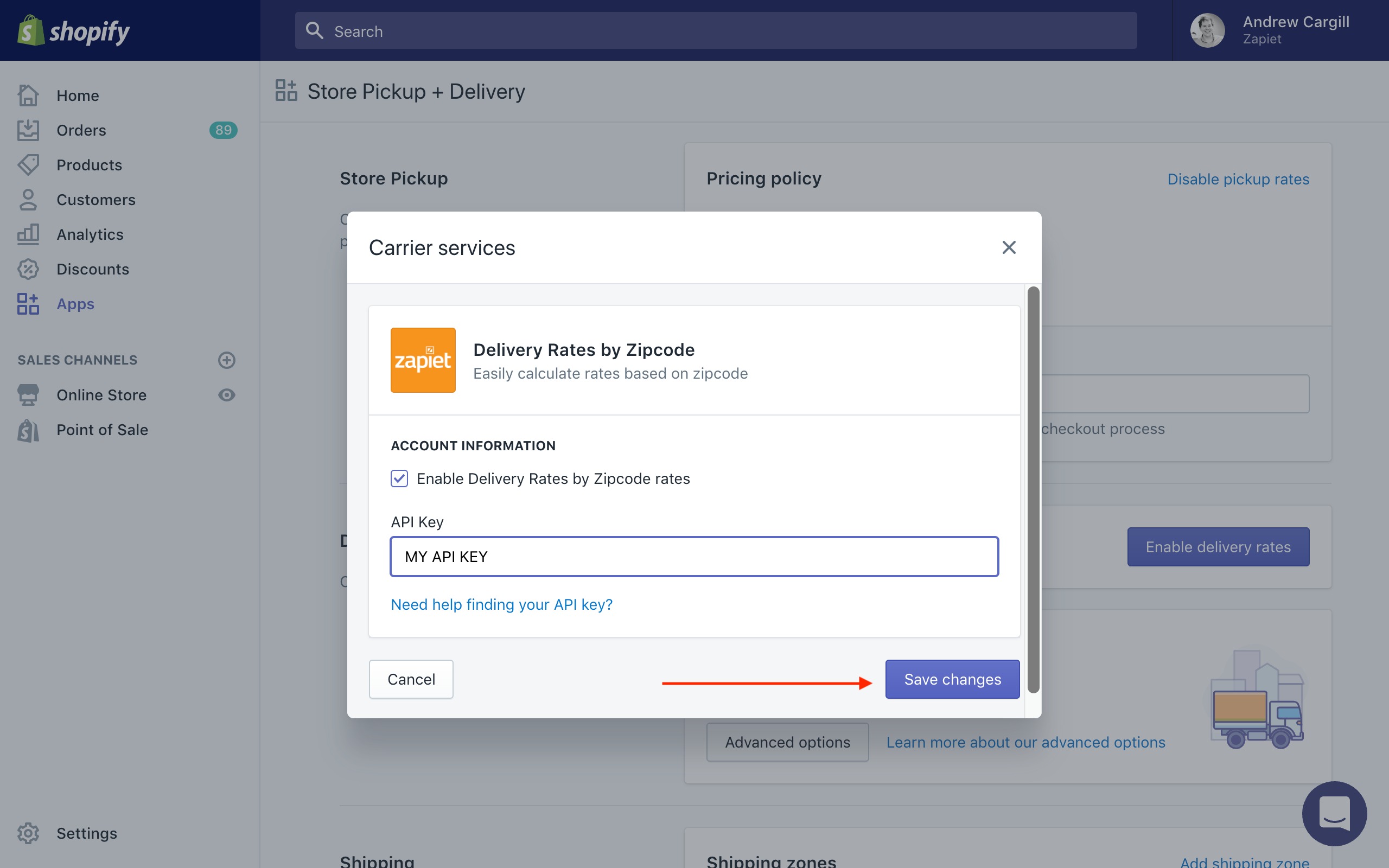1389x868 pixels.
Task: Click the Settings gear icon
Action: [28, 833]
